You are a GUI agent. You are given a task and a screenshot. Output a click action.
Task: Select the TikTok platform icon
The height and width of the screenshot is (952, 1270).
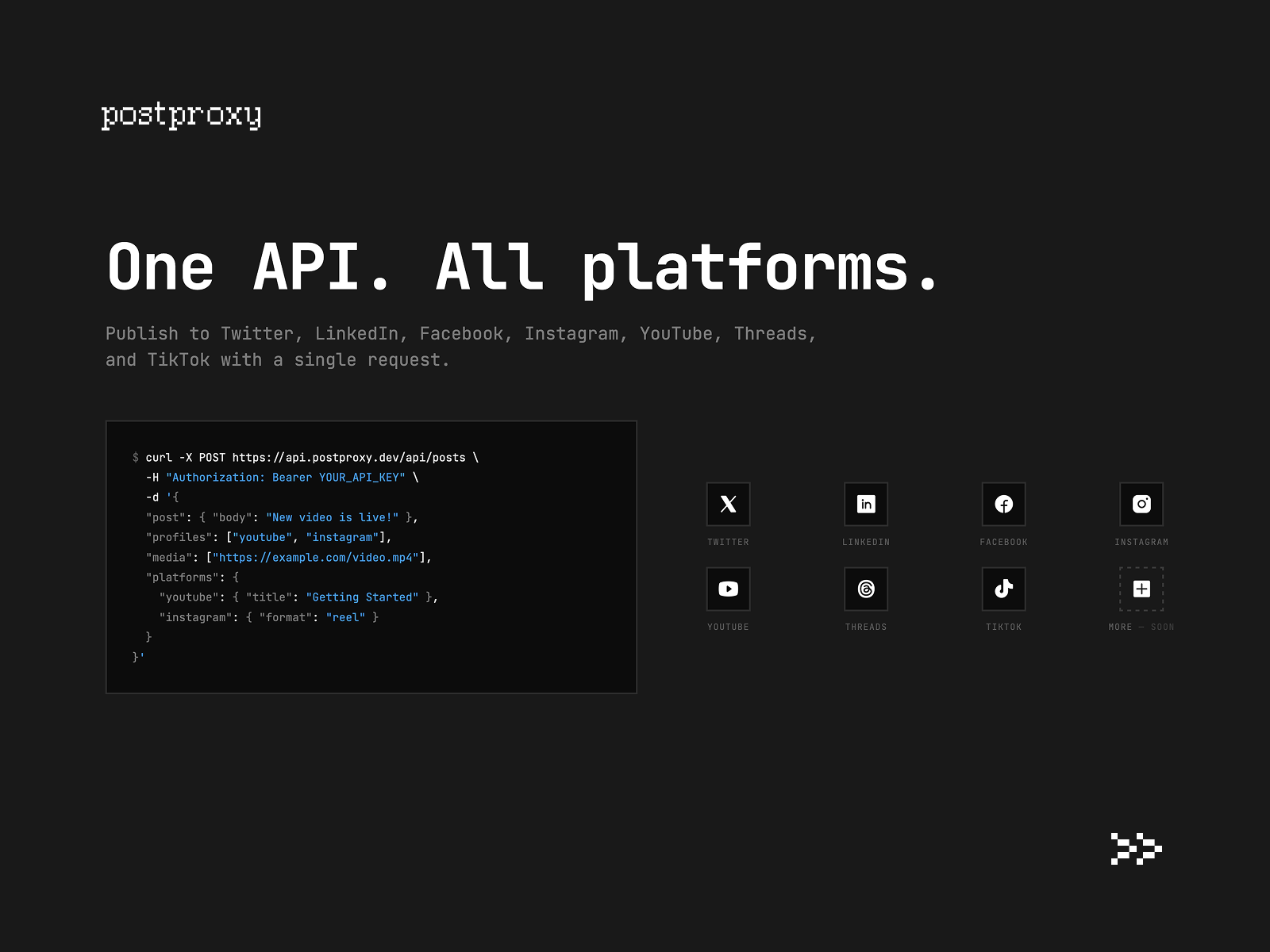[1003, 589]
